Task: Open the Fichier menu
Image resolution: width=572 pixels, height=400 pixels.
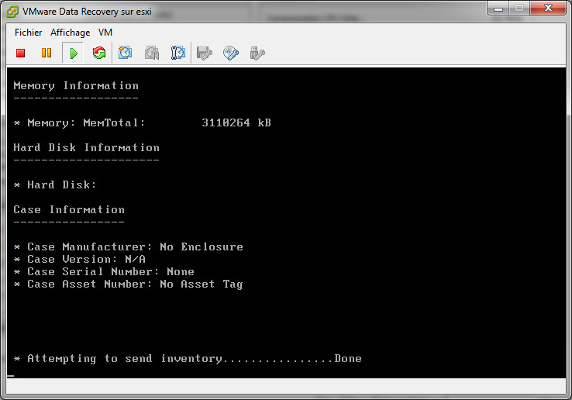Action: 28,33
